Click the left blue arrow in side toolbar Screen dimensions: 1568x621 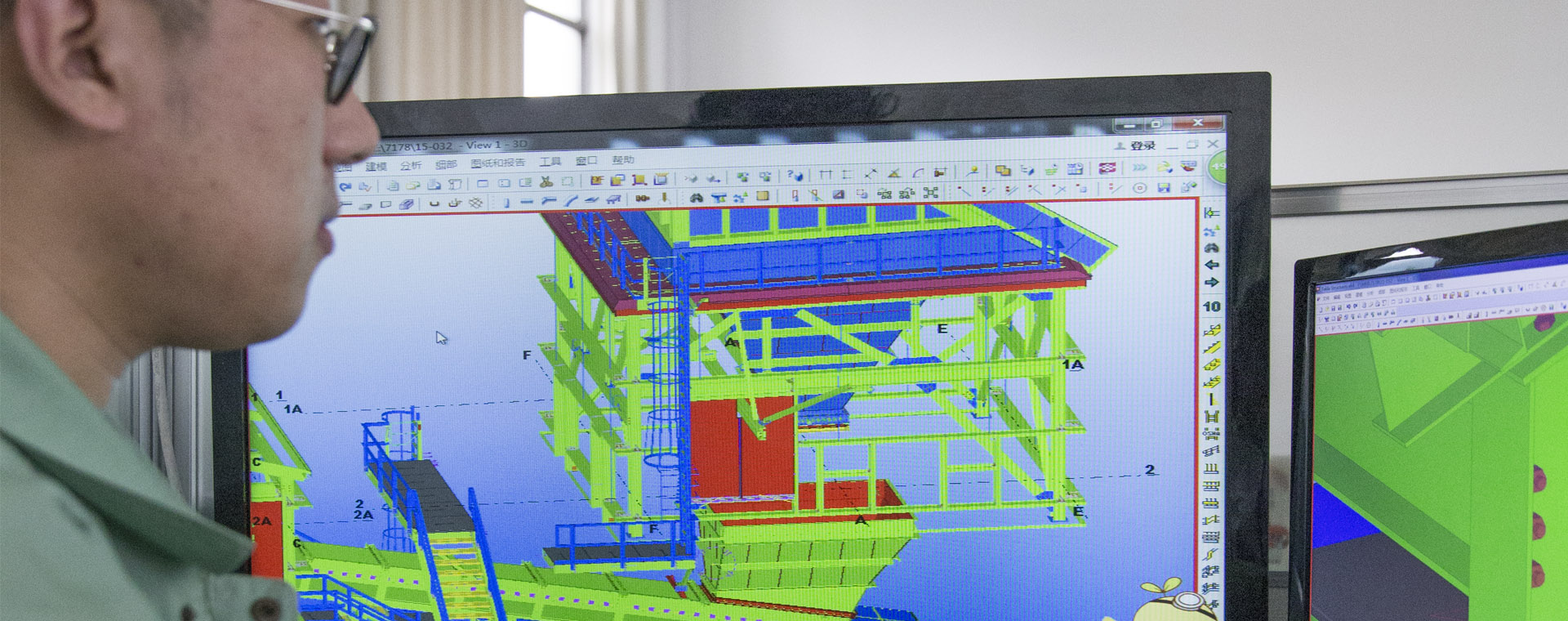pyautogui.click(x=1211, y=265)
